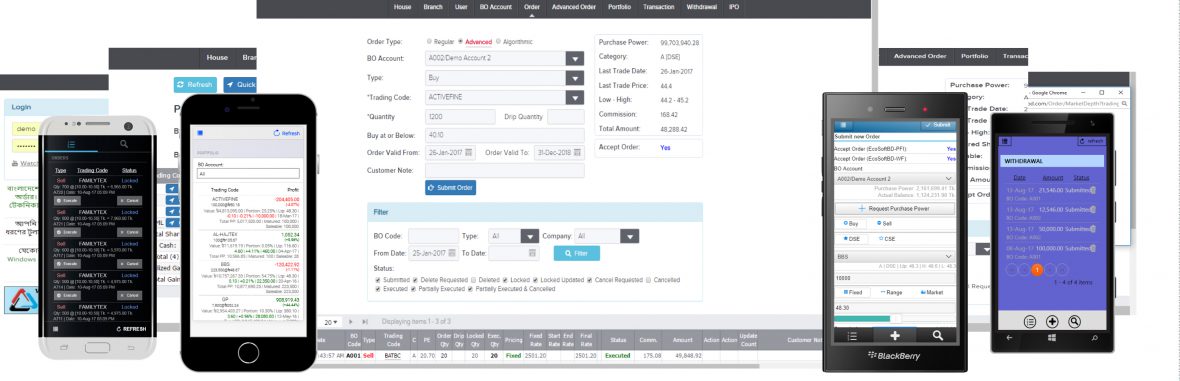Tap the Windows Phone add circle icon
Viewport: 1180px width, 381px height.
(x=1052, y=322)
